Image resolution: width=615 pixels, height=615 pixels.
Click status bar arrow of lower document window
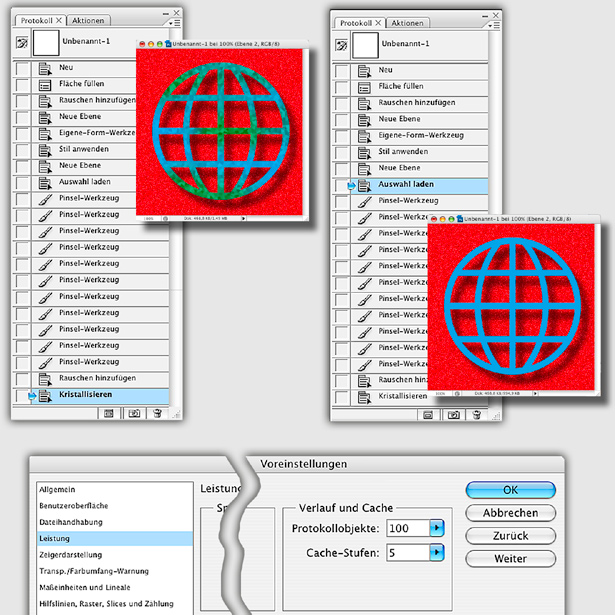pyautogui.click(x=535, y=393)
